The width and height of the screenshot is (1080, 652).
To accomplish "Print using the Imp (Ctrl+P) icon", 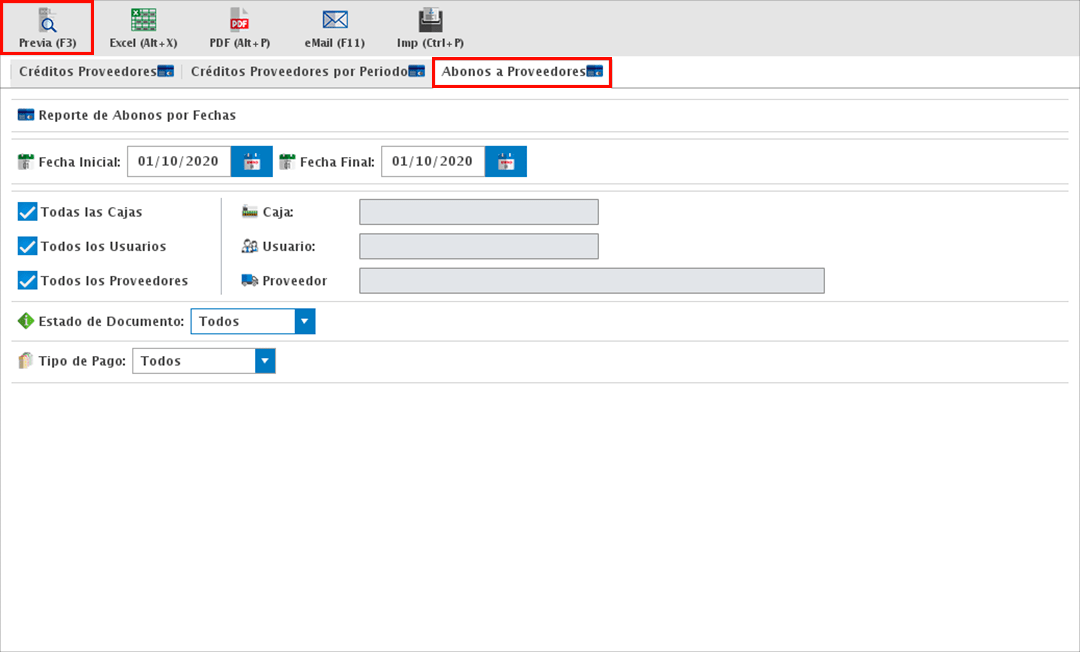I will pos(430,20).
